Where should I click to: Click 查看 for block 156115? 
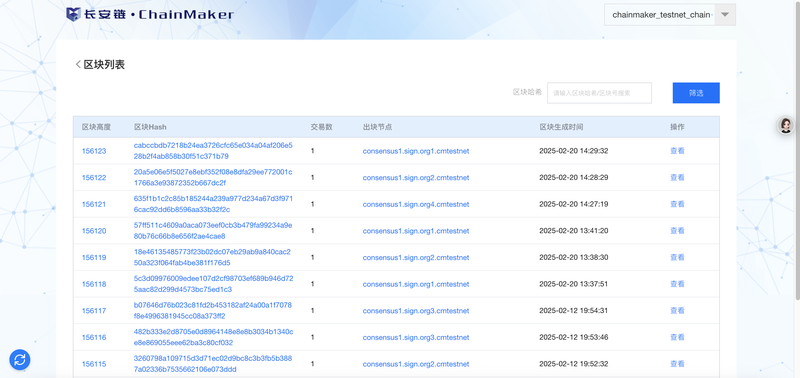677,364
